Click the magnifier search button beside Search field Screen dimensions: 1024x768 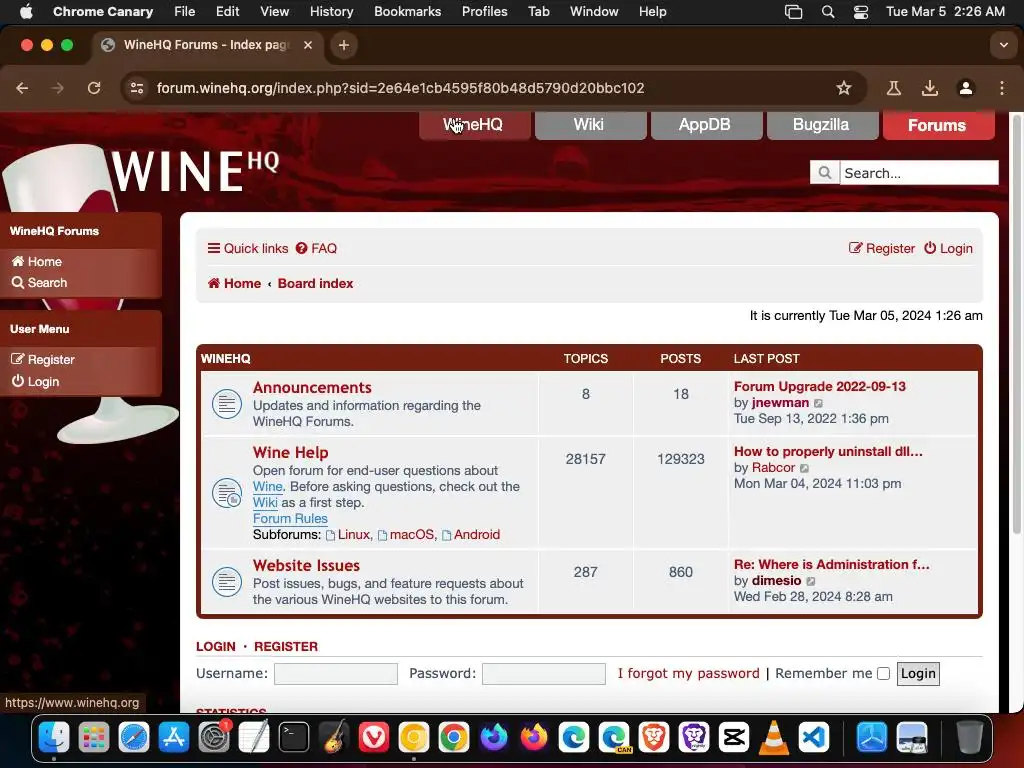click(x=825, y=172)
